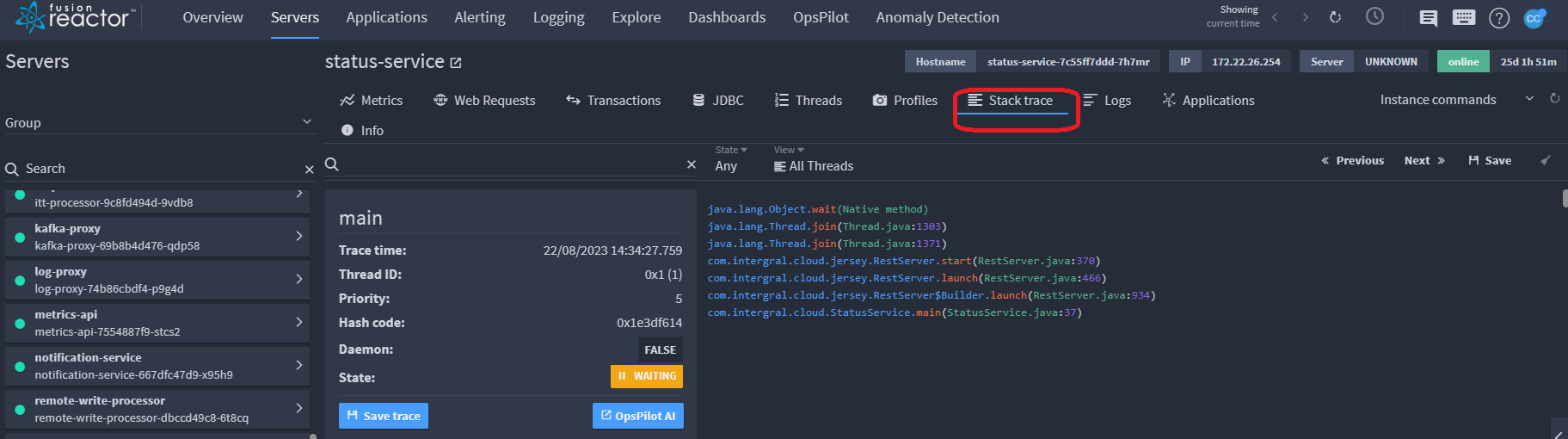
Task: Open the View All Threads dropdown
Action: click(x=814, y=159)
